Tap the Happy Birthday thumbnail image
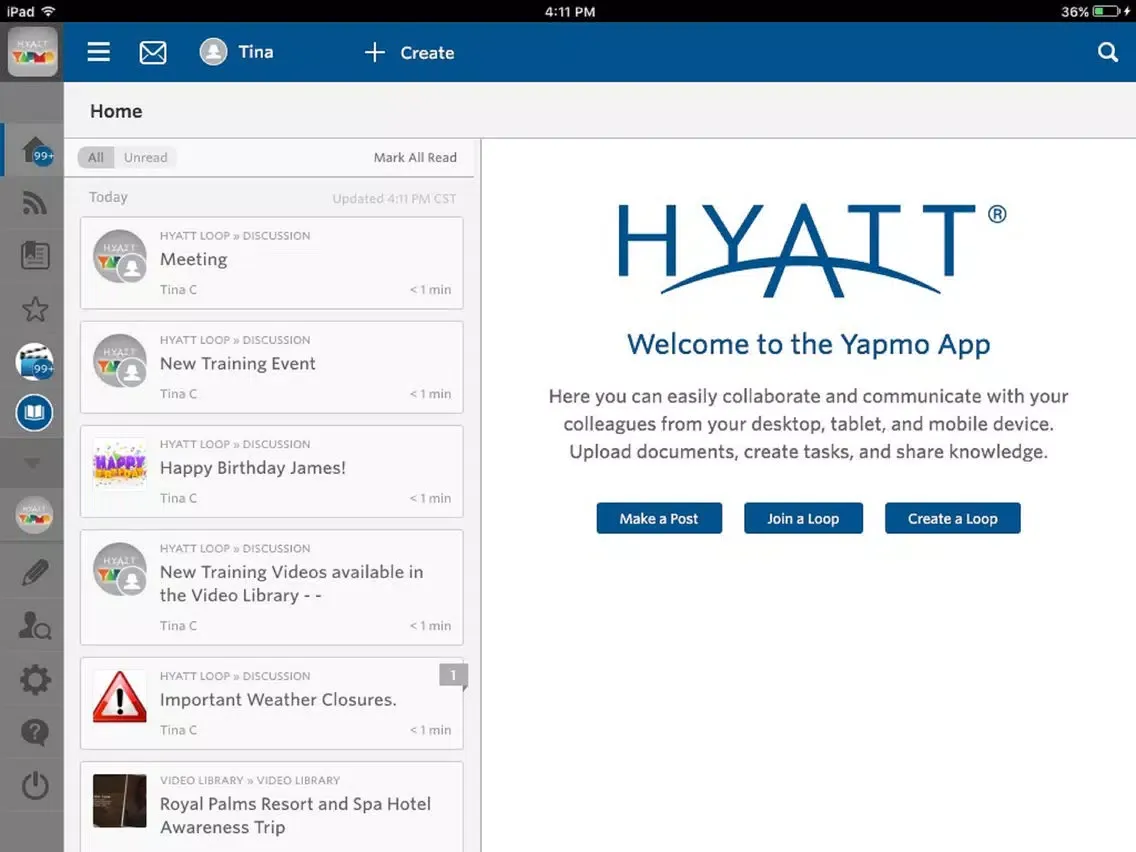This screenshot has height=852, width=1136. pyautogui.click(x=120, y=465)
